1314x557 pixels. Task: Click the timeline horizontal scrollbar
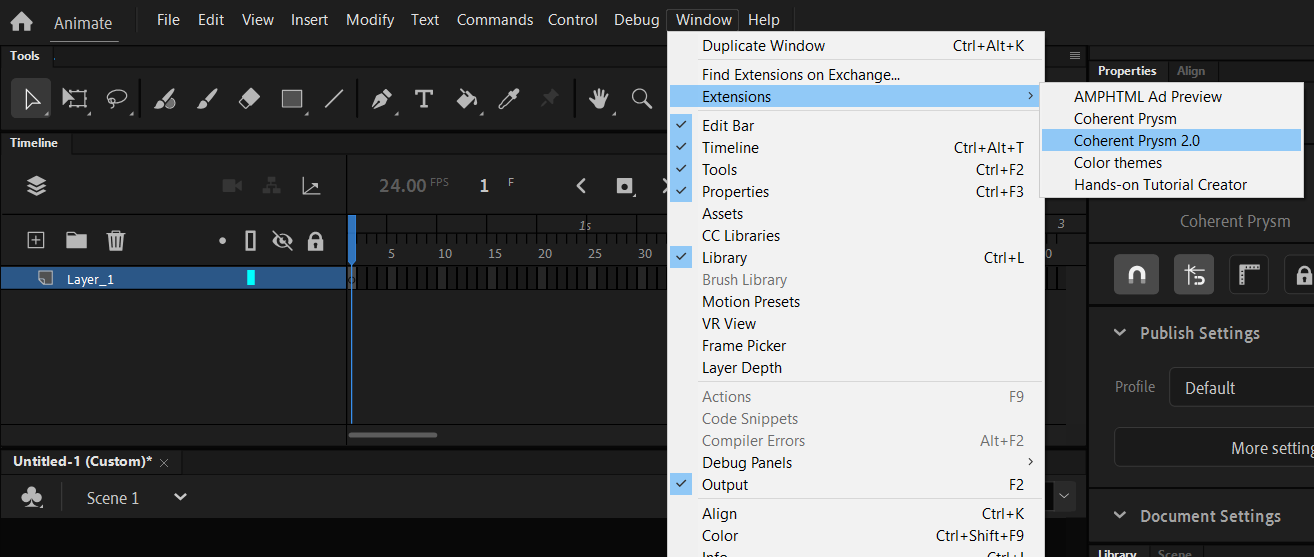393,434
